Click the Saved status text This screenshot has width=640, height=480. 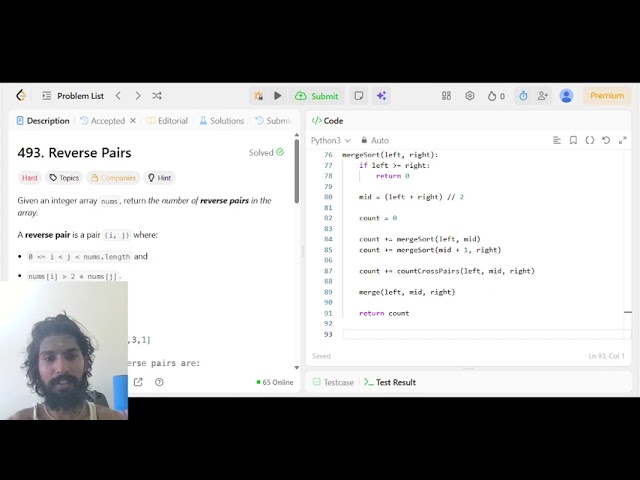tap(321, 356)
